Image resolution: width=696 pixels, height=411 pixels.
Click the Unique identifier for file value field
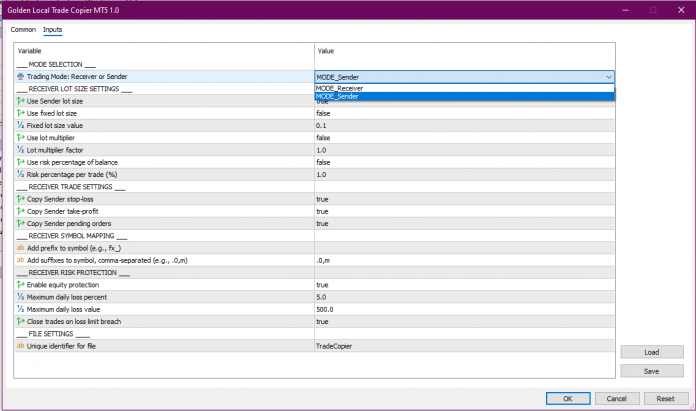pyautogui.click(x=335, y=345)
